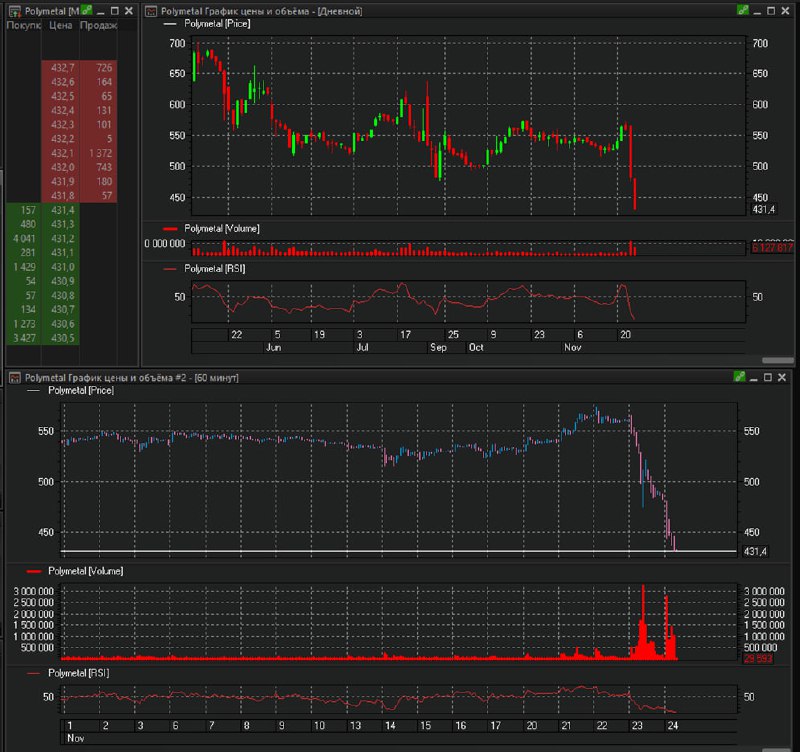Click date 24 on the 60-minute time axis
800x752 pixels.
[x=672, y=725]
